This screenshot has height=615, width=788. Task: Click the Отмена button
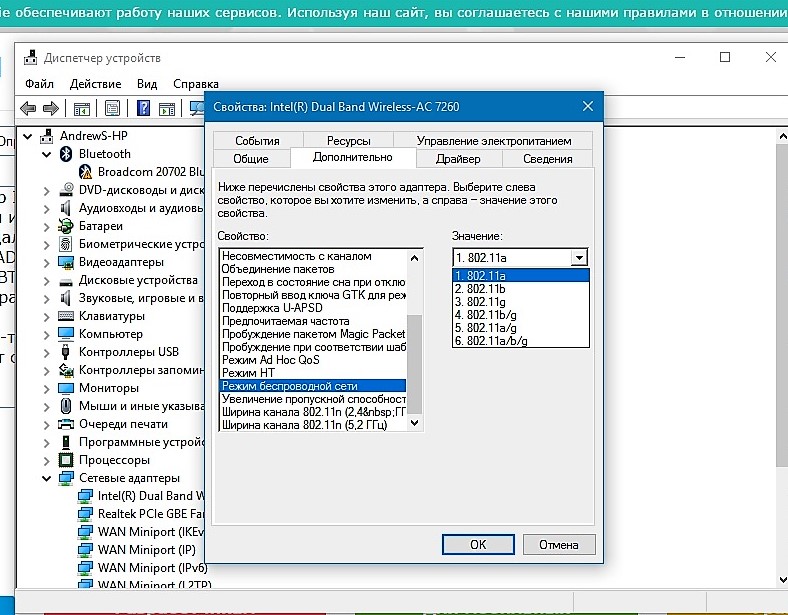pos(559,545)
